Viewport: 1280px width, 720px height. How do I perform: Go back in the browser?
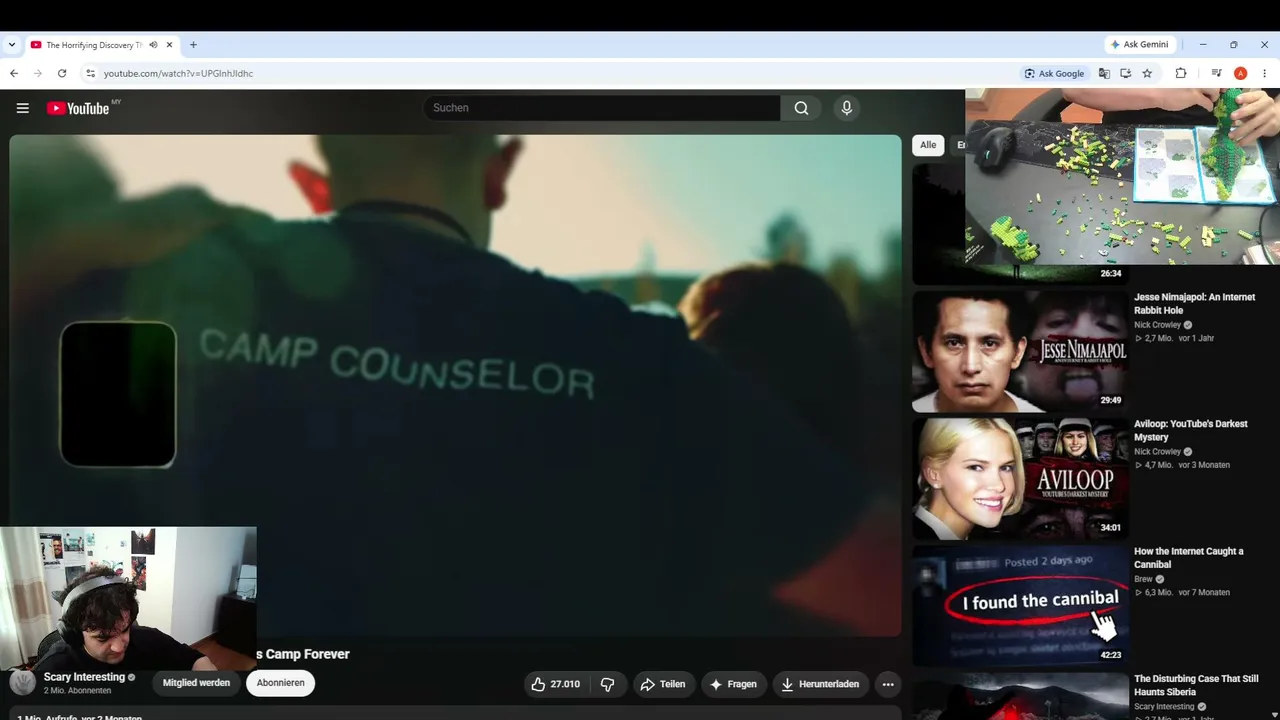click(14, 73)
